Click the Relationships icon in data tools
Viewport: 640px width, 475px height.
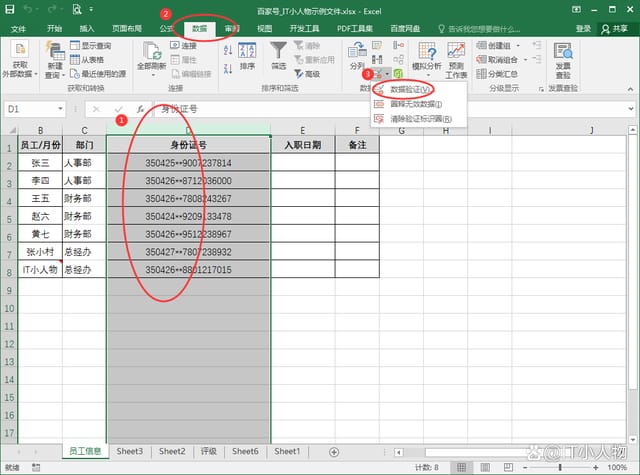pos(398,60)
